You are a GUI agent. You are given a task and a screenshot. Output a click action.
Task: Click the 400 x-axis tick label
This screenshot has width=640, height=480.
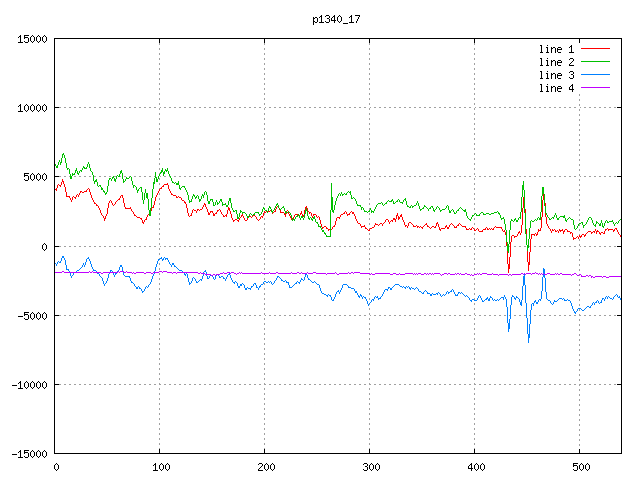click(474, 467)
